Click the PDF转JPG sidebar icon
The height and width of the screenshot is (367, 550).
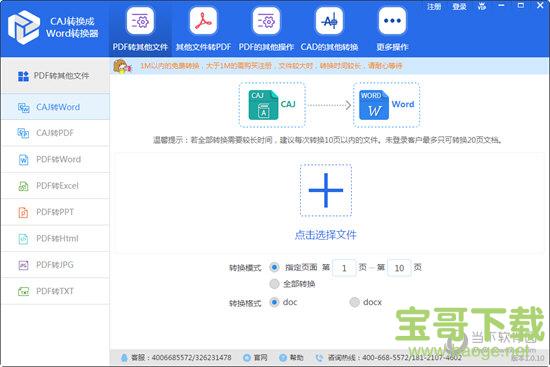click(x=24, y=265)
